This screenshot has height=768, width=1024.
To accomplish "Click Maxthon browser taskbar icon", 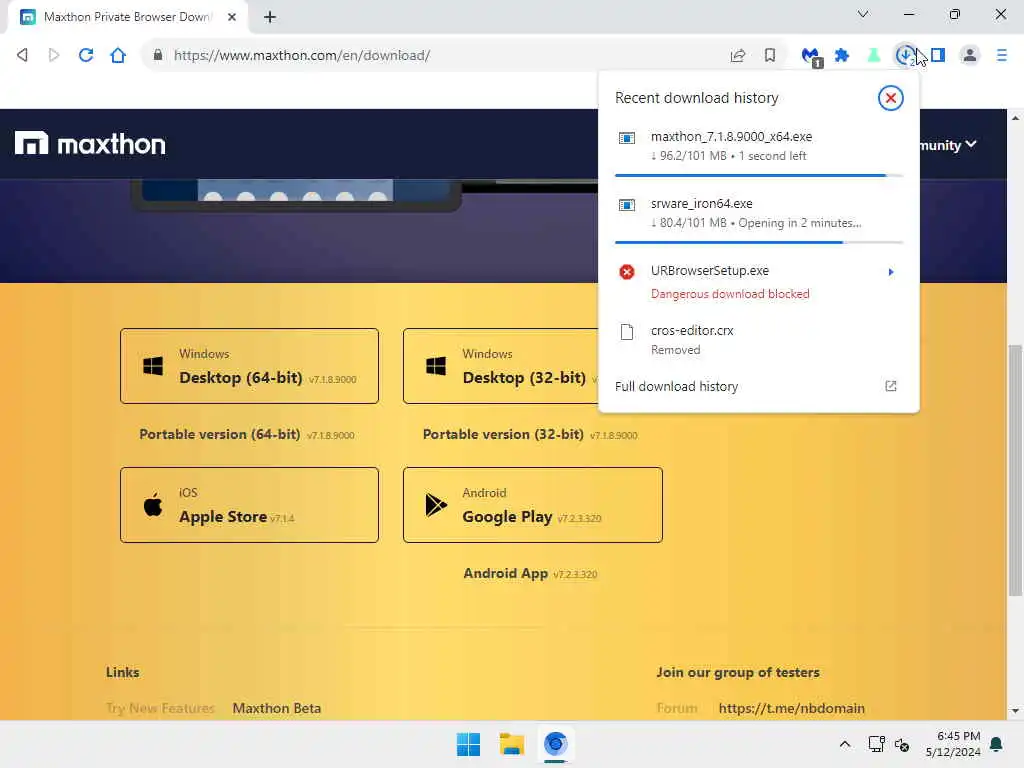I will 556,744.
